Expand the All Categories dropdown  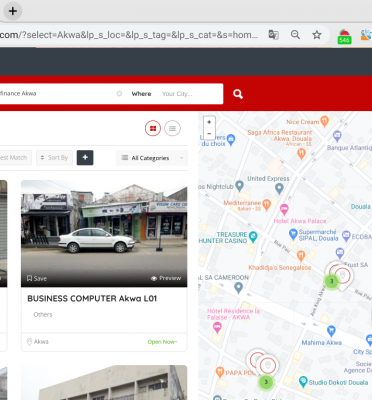(152, 158)
